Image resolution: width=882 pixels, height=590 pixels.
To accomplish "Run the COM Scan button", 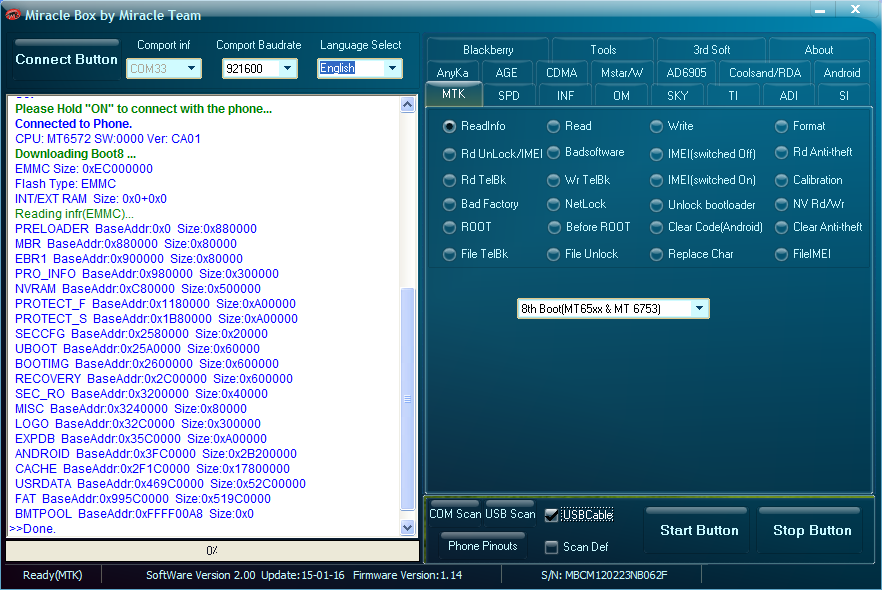I will [454, 514].
